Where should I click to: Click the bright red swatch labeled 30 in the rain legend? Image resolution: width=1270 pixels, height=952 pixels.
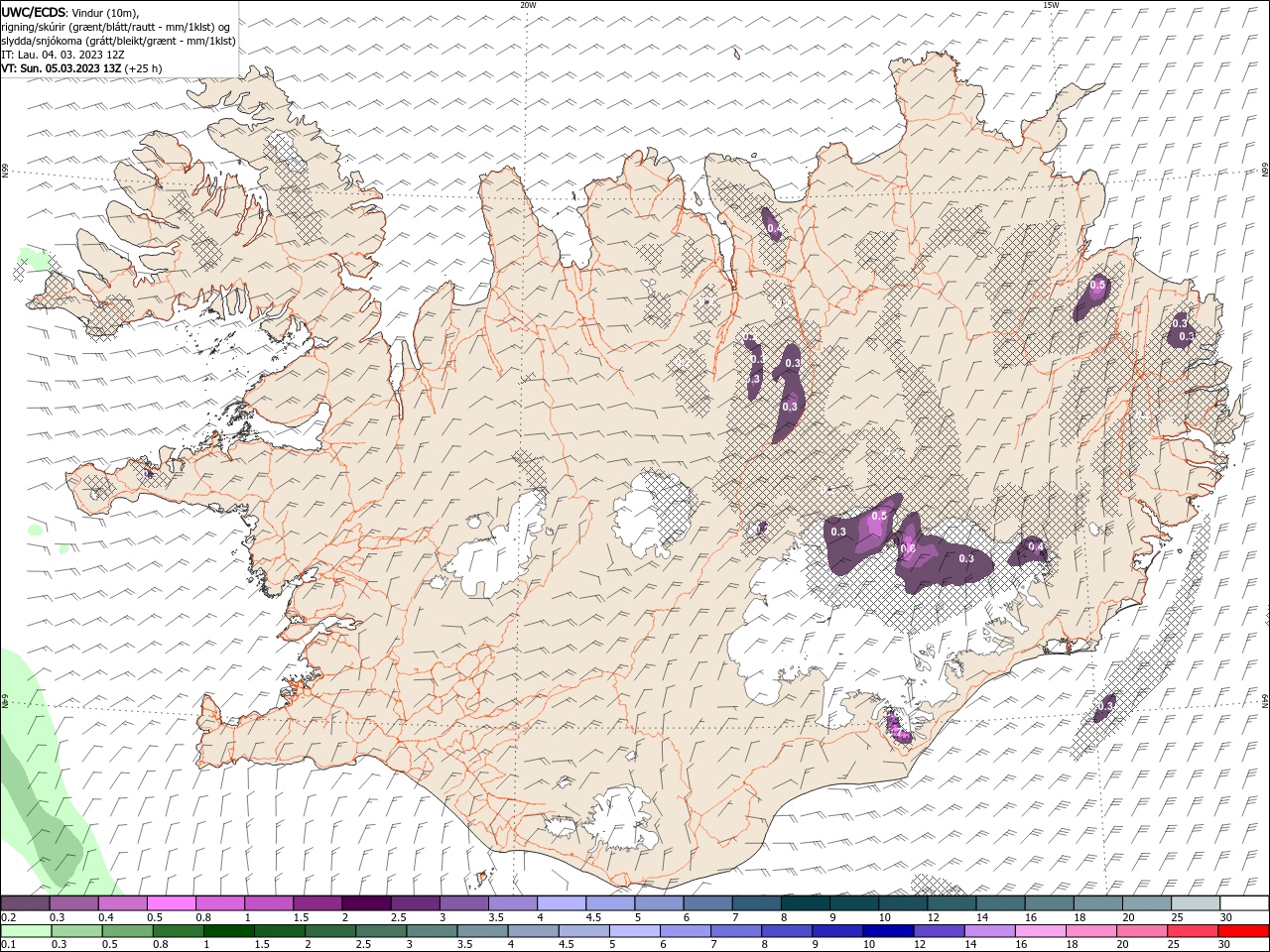coord(1242,931)
